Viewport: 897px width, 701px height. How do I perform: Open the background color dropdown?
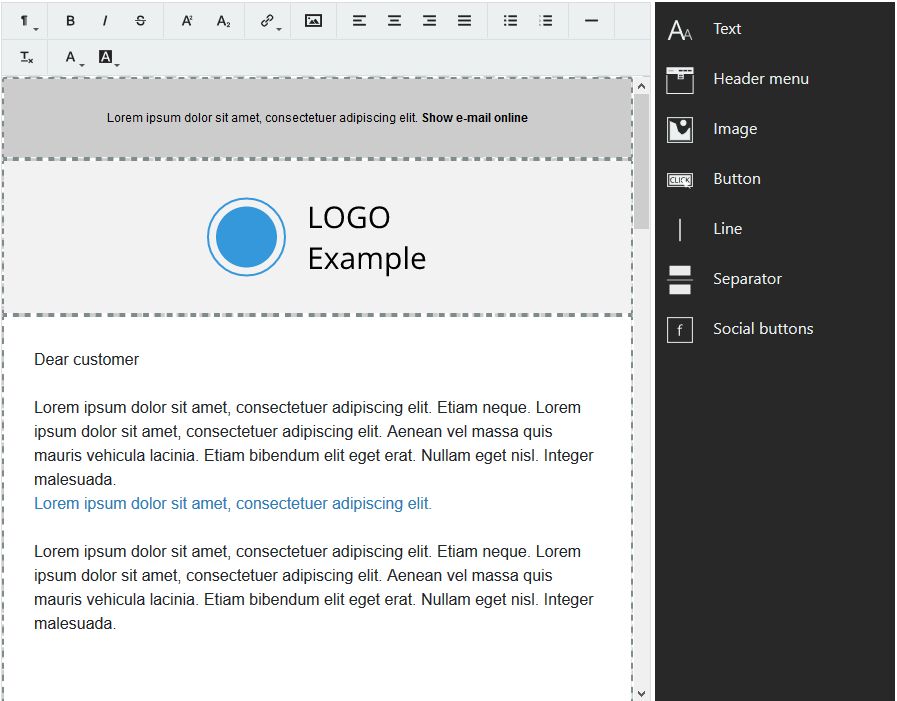pyautogui.click(x=108, y=57)
